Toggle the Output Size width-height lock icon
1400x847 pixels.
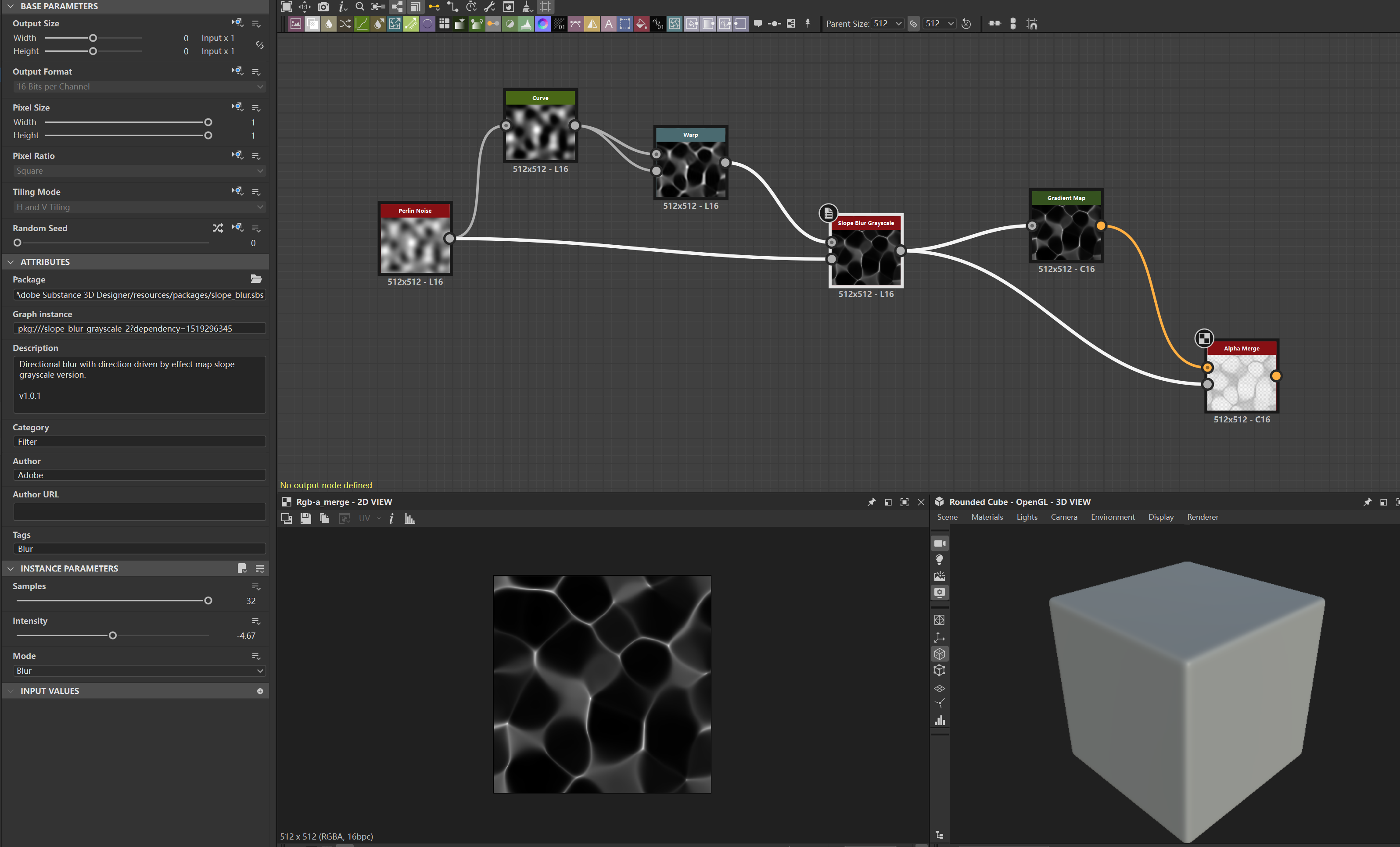coord(260,44)
